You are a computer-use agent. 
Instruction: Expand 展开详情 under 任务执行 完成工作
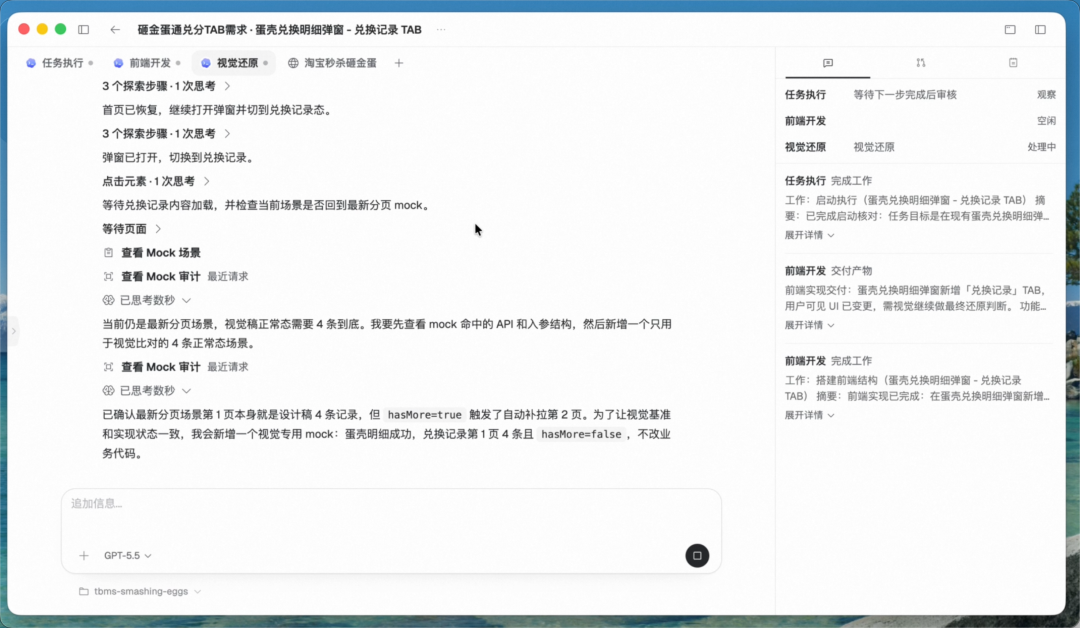click(x=809, y=236)
